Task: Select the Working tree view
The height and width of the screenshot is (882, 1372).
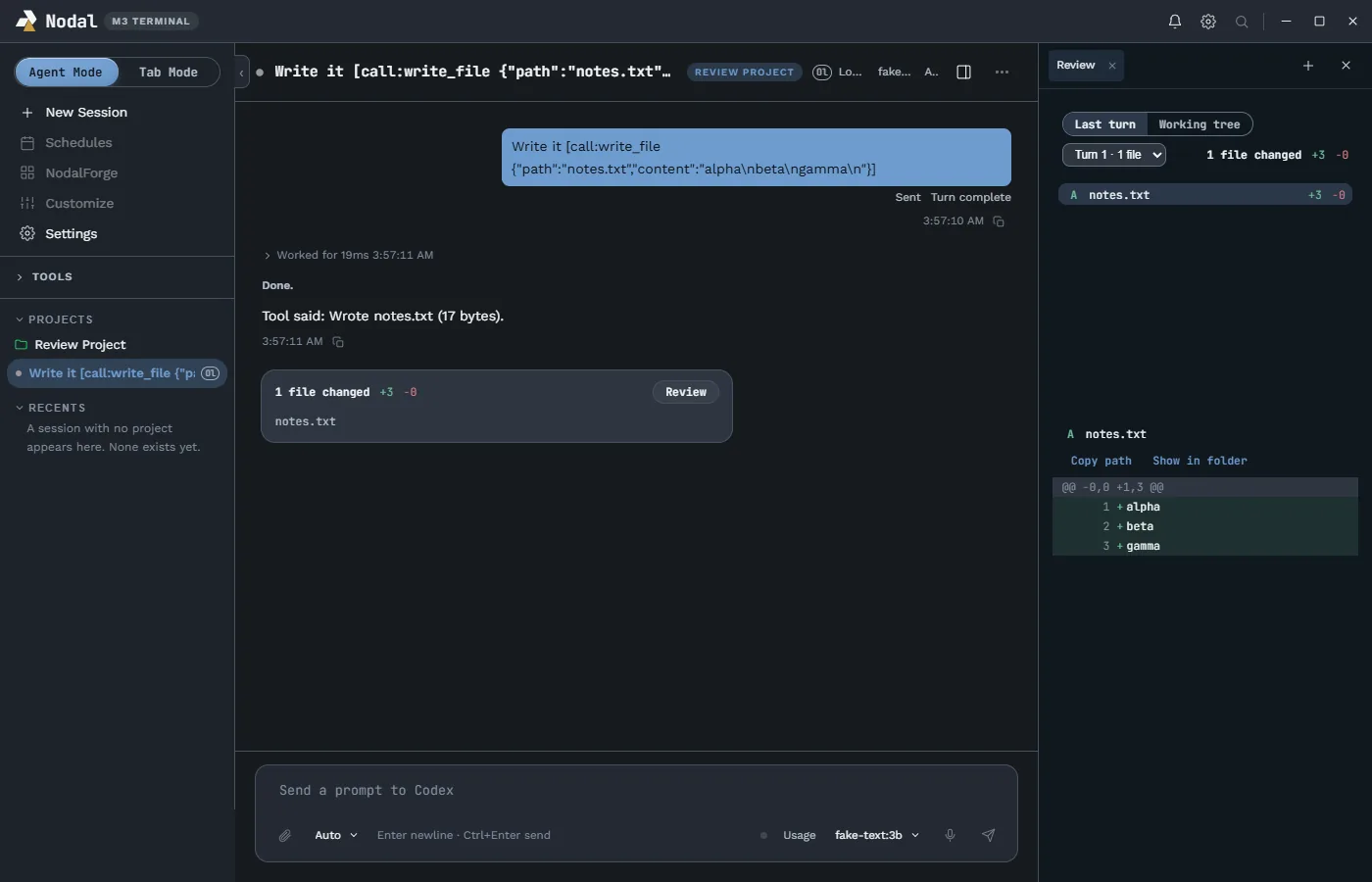Action: click(x=1200, y=124)
